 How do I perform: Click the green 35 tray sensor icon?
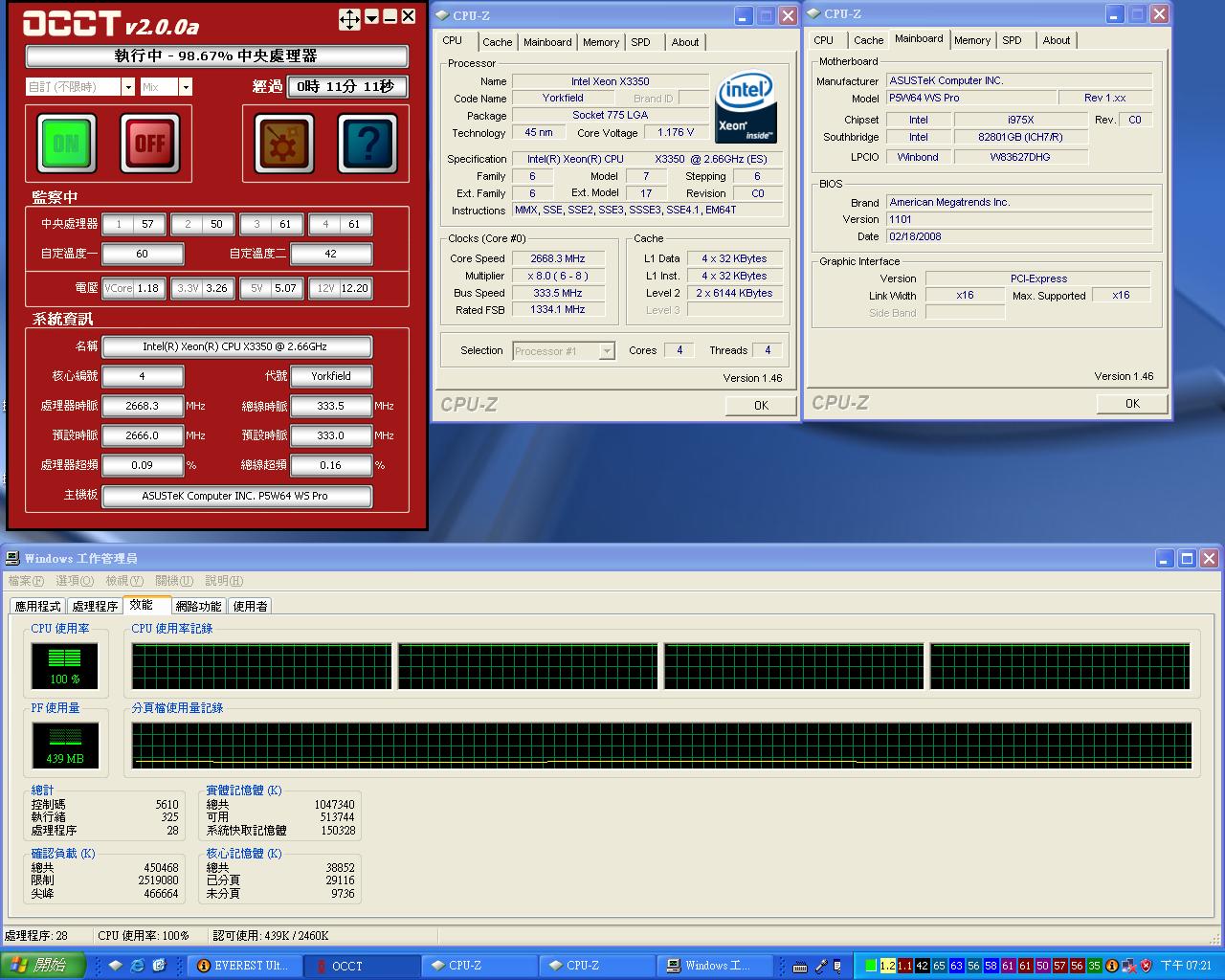tap(1094, 966)
